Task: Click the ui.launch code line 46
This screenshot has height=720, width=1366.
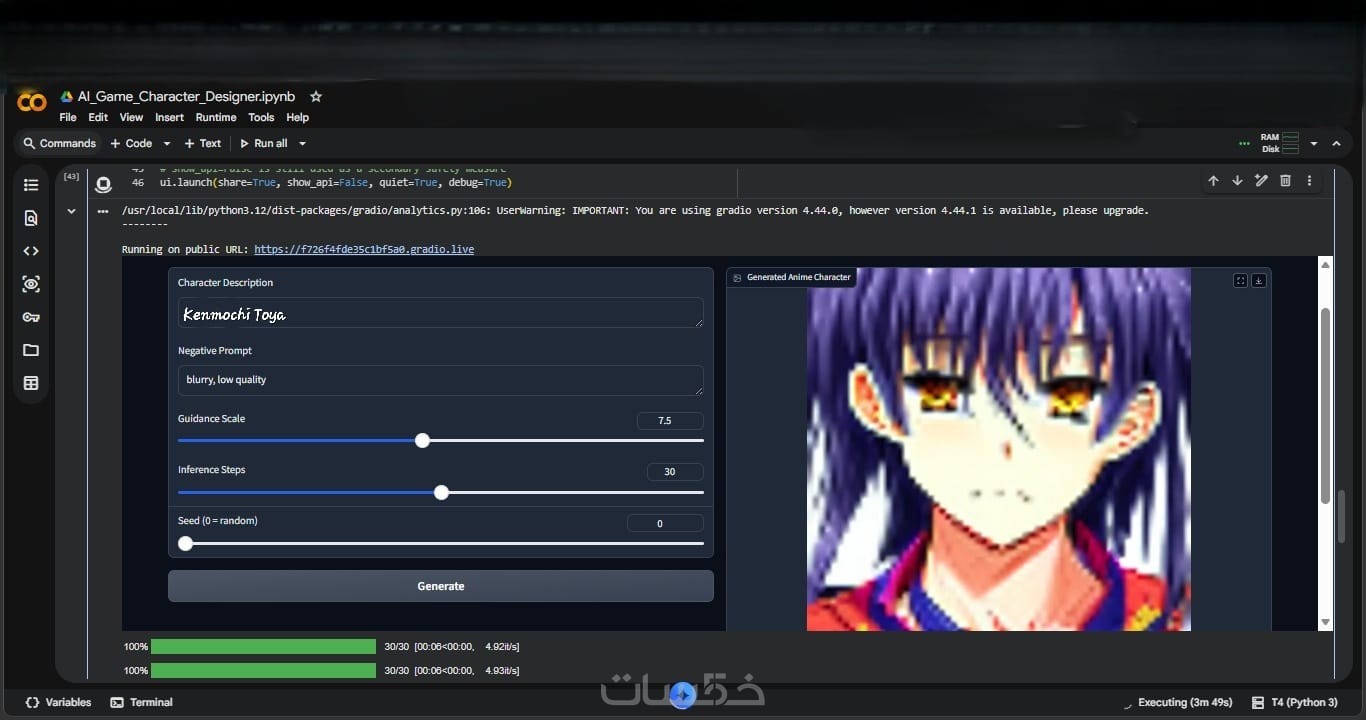Action: point(336,183)
